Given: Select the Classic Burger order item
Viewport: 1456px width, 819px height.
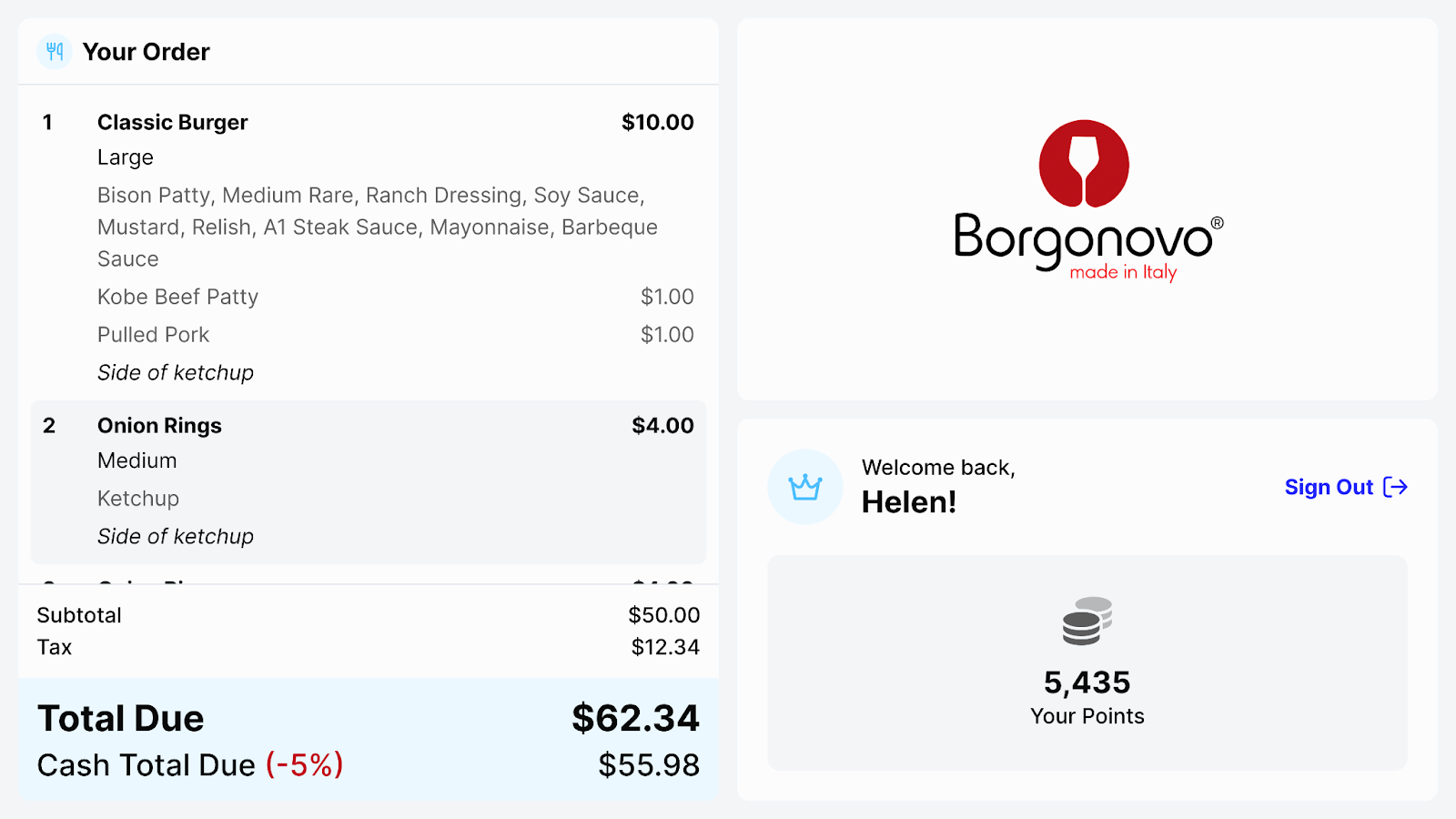Looking at the screenshot, I should point(173,123).
